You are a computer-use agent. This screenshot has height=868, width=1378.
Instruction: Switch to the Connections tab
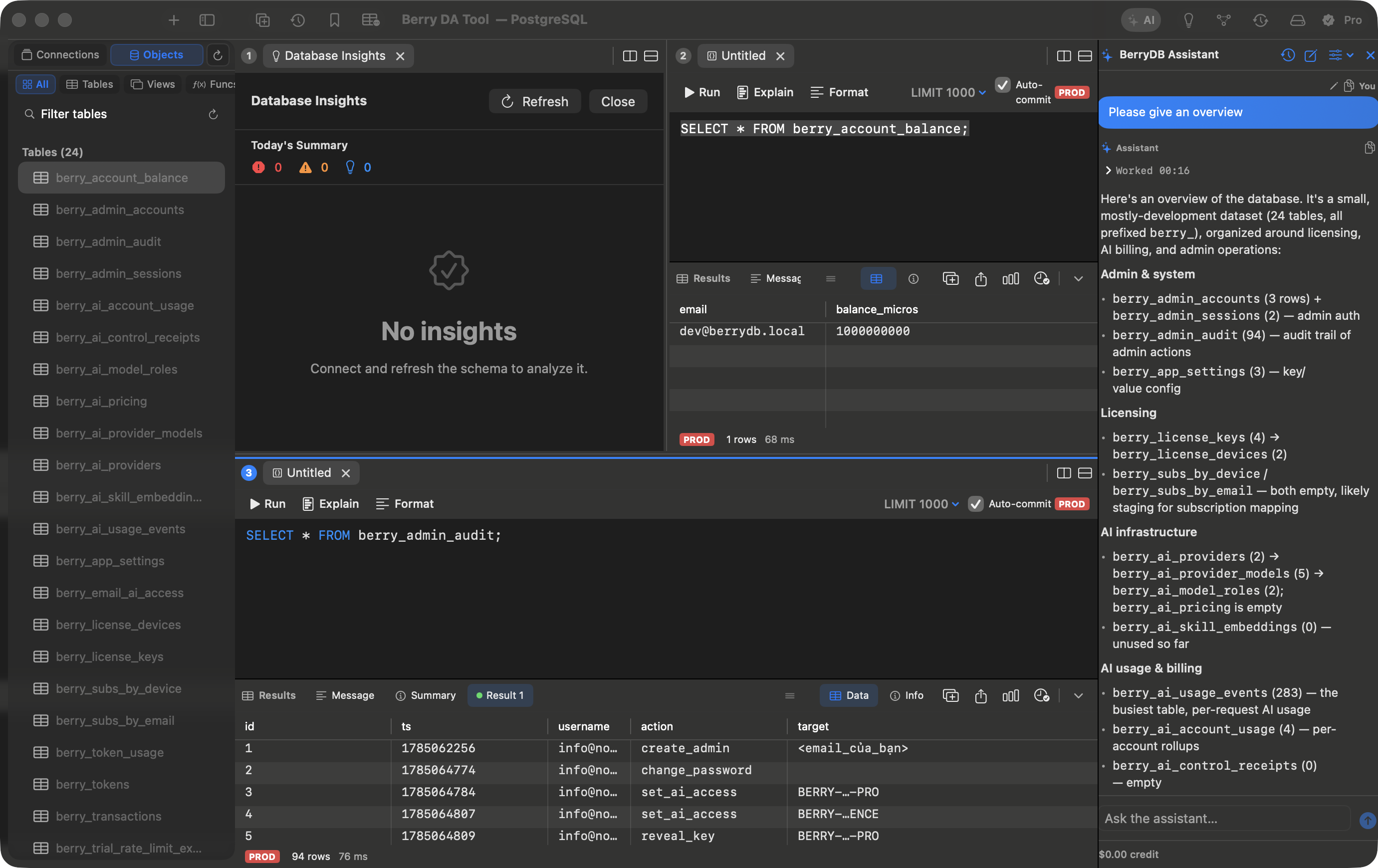(60, 55)
